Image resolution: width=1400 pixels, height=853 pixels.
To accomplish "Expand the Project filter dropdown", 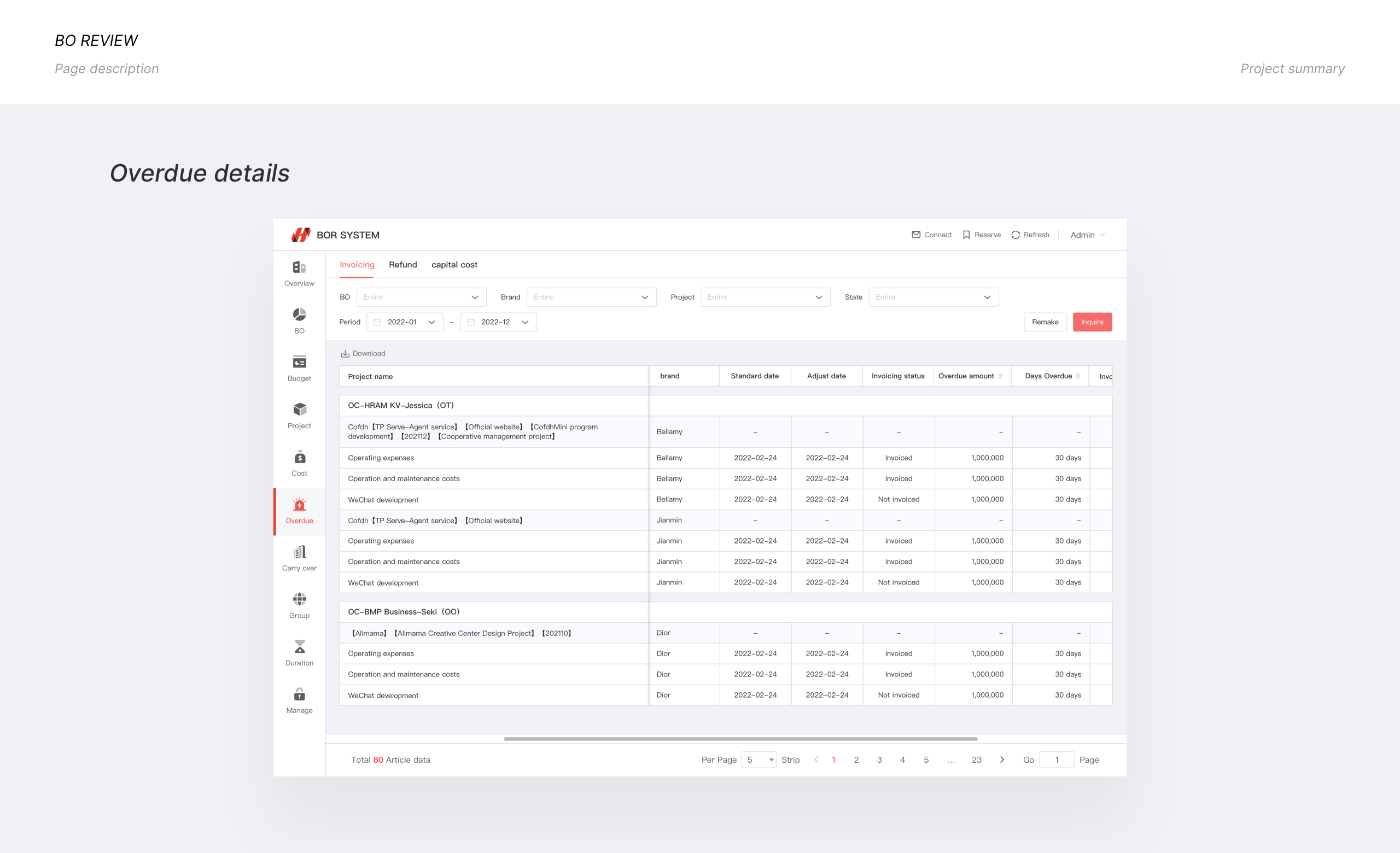I will coord(765,297).
